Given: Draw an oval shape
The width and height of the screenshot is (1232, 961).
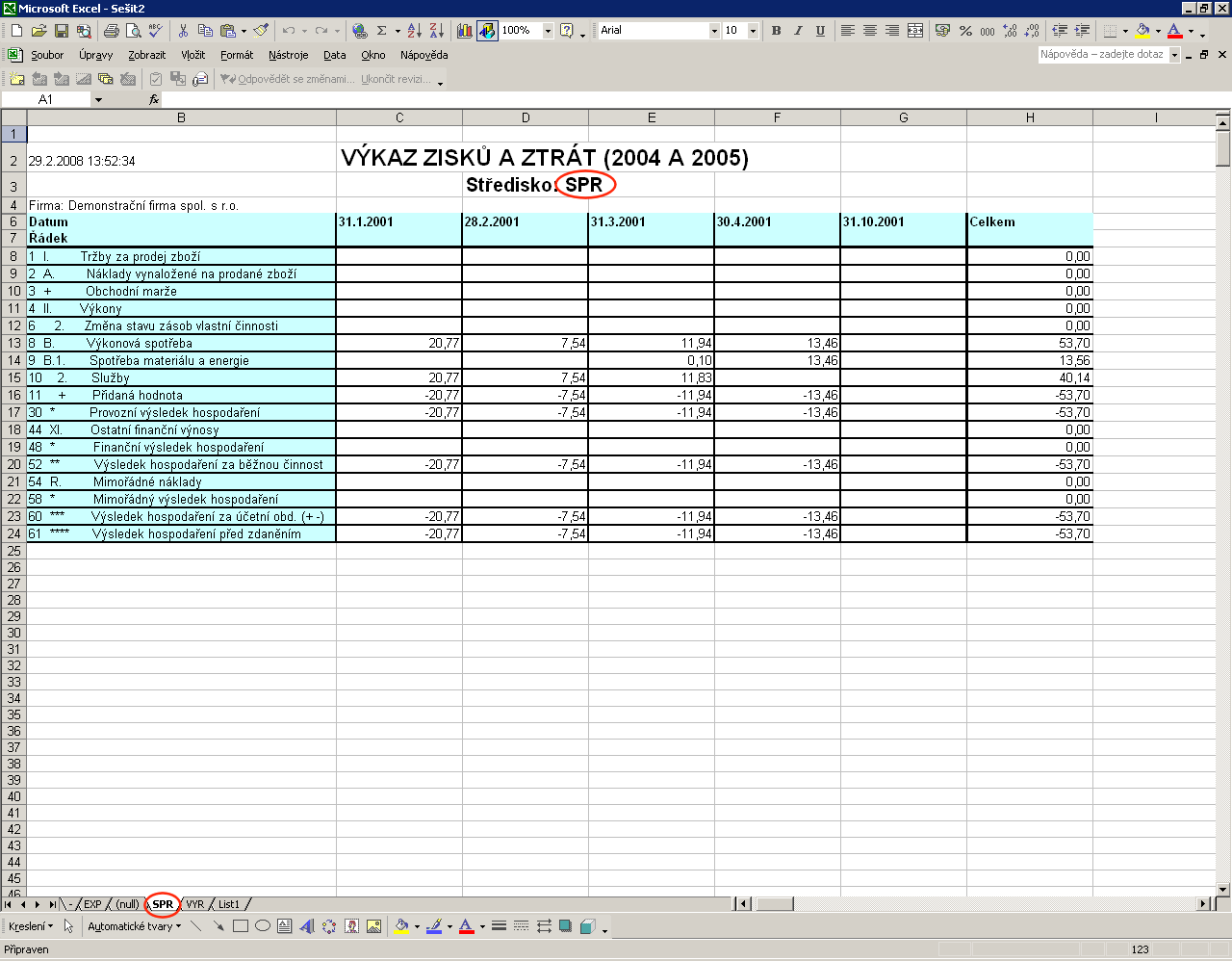Looking at the screenshot, I should 263,926.
